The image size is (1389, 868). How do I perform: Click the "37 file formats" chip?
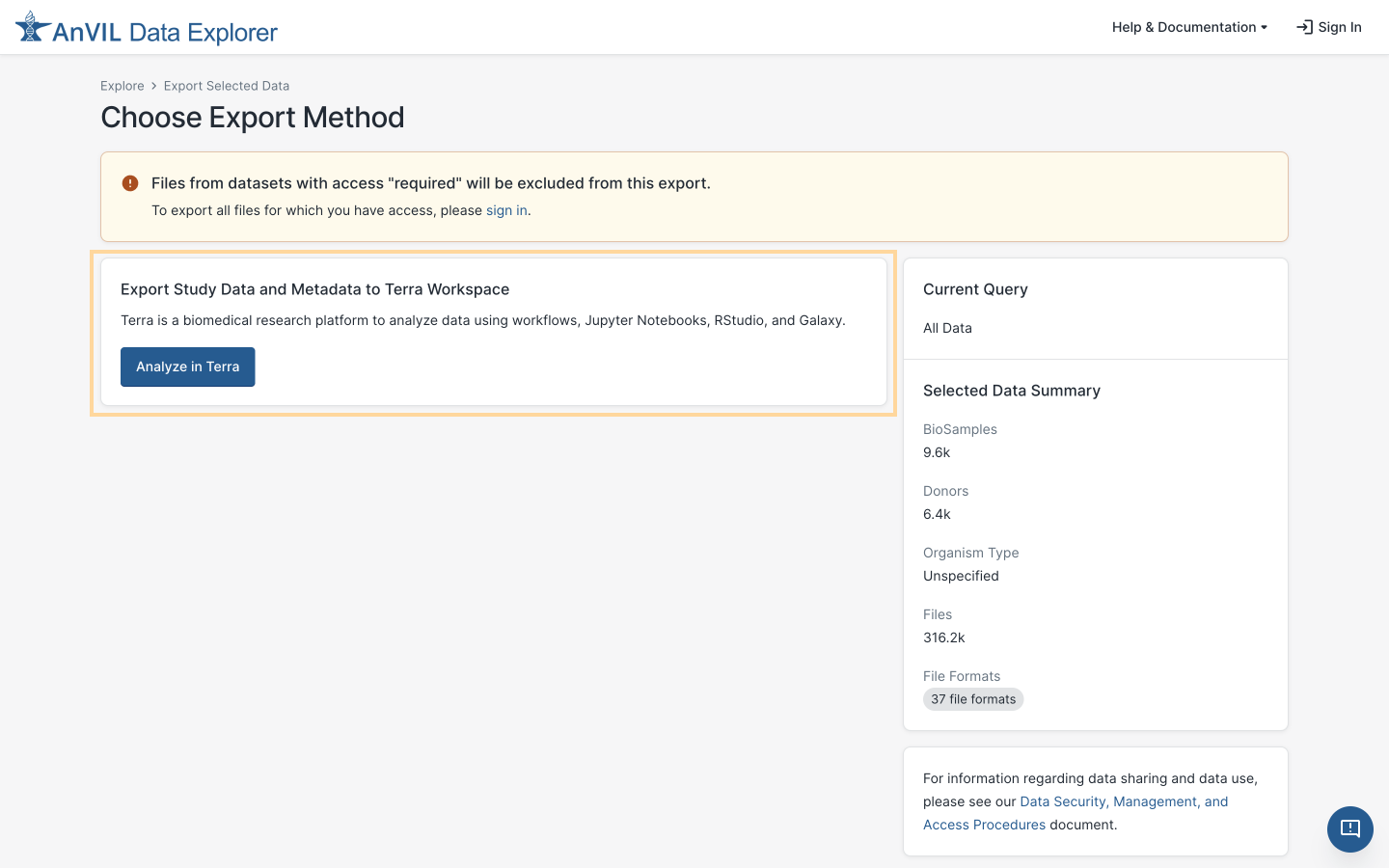973,699
